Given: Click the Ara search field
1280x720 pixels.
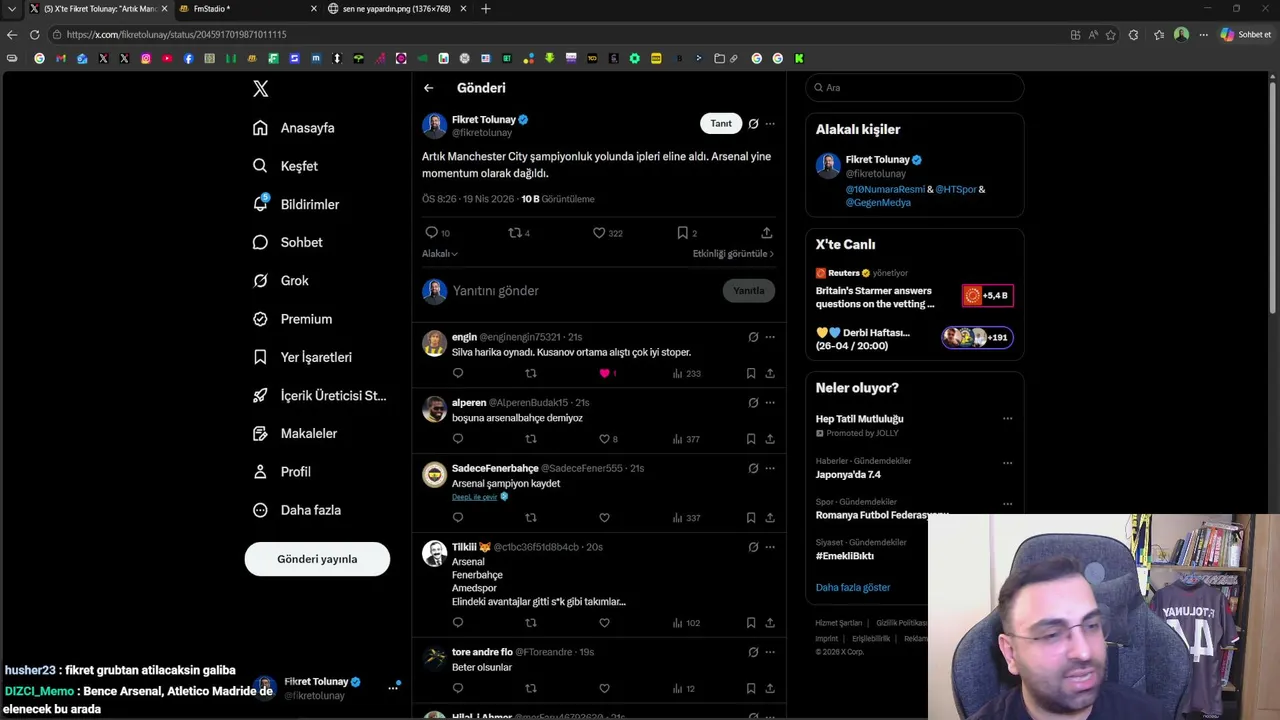Looking at the screenshot, I should [915, 88].
